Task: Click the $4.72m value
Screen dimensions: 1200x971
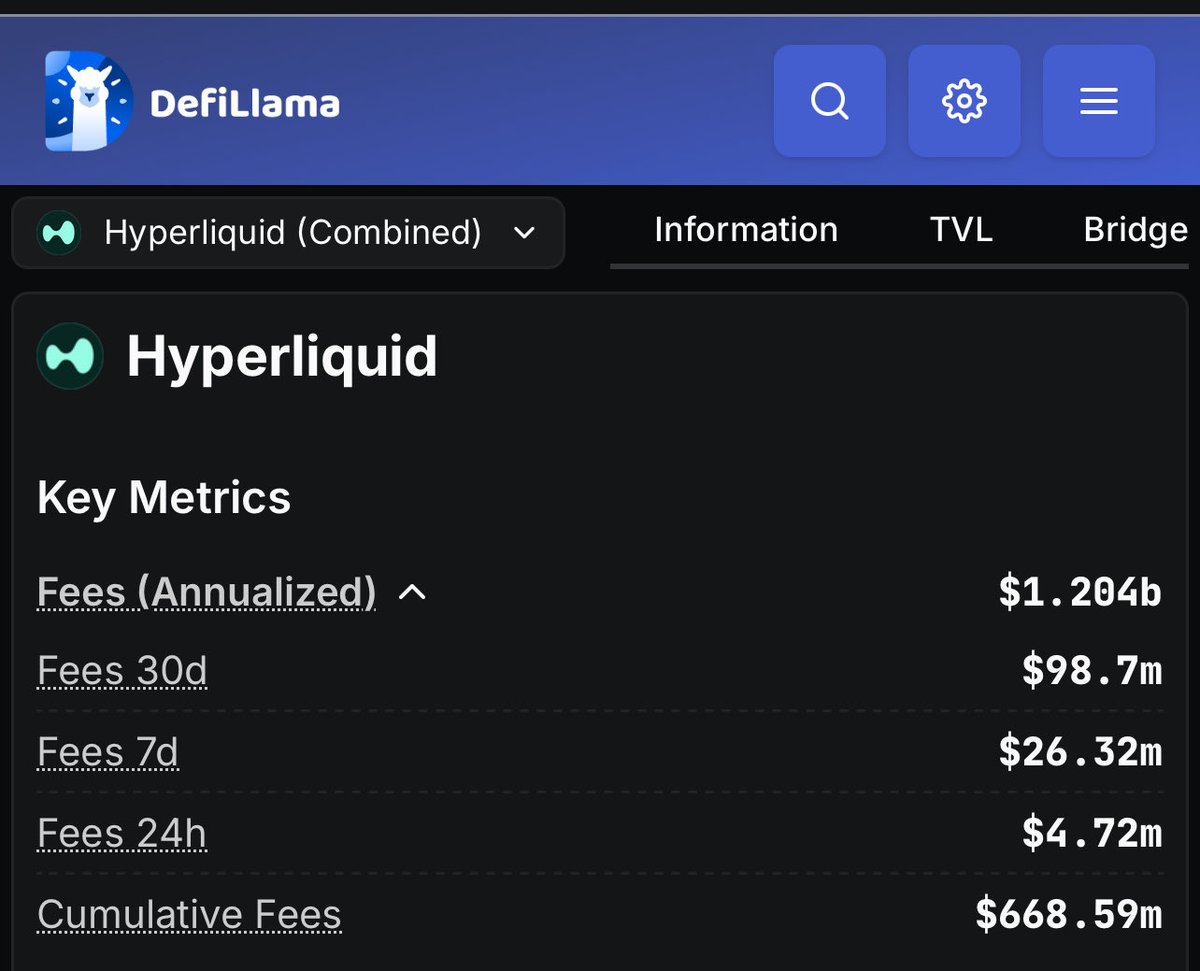Action: click(x=1092, y=833)
